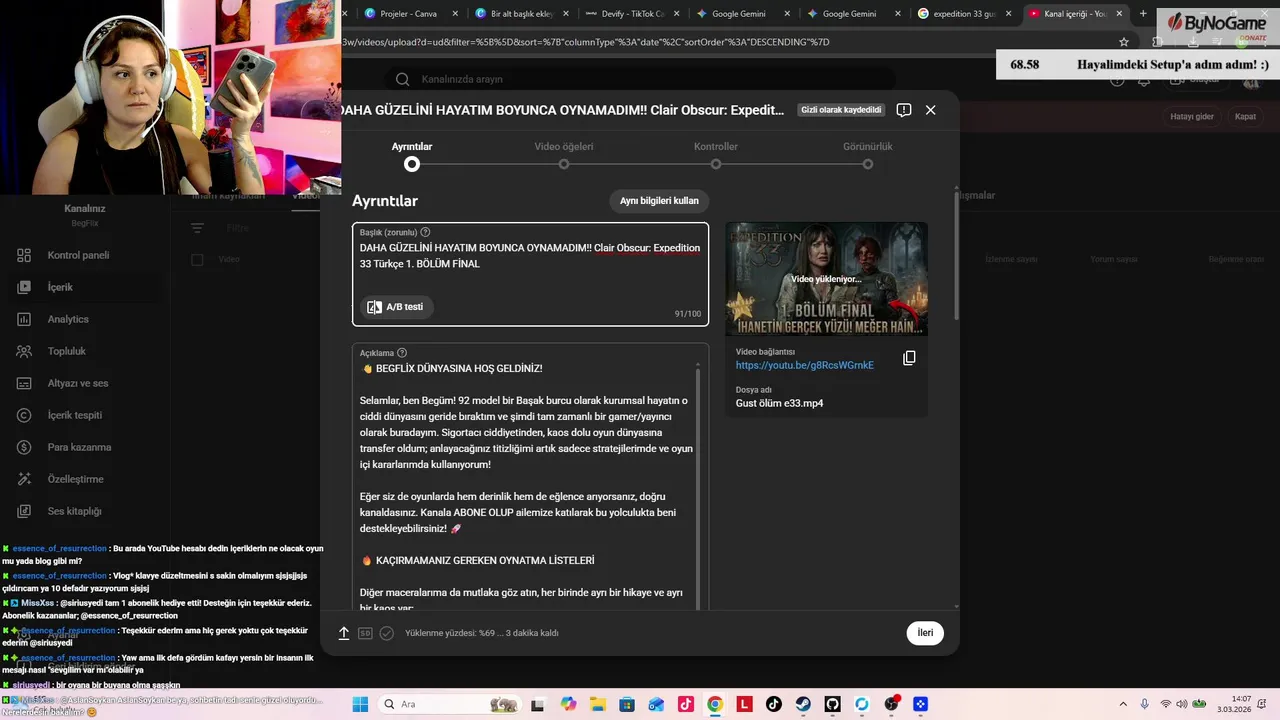The width and height of the screenshot is (1280, 720).
Task: Go to Video öğeleri step
Action: [564, 155]
